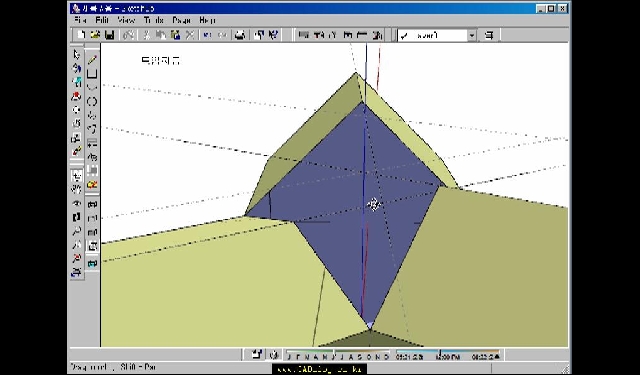Toggle the sun settings button beside shadows
The height and width of the screenshot is (375, 640).
274,355
